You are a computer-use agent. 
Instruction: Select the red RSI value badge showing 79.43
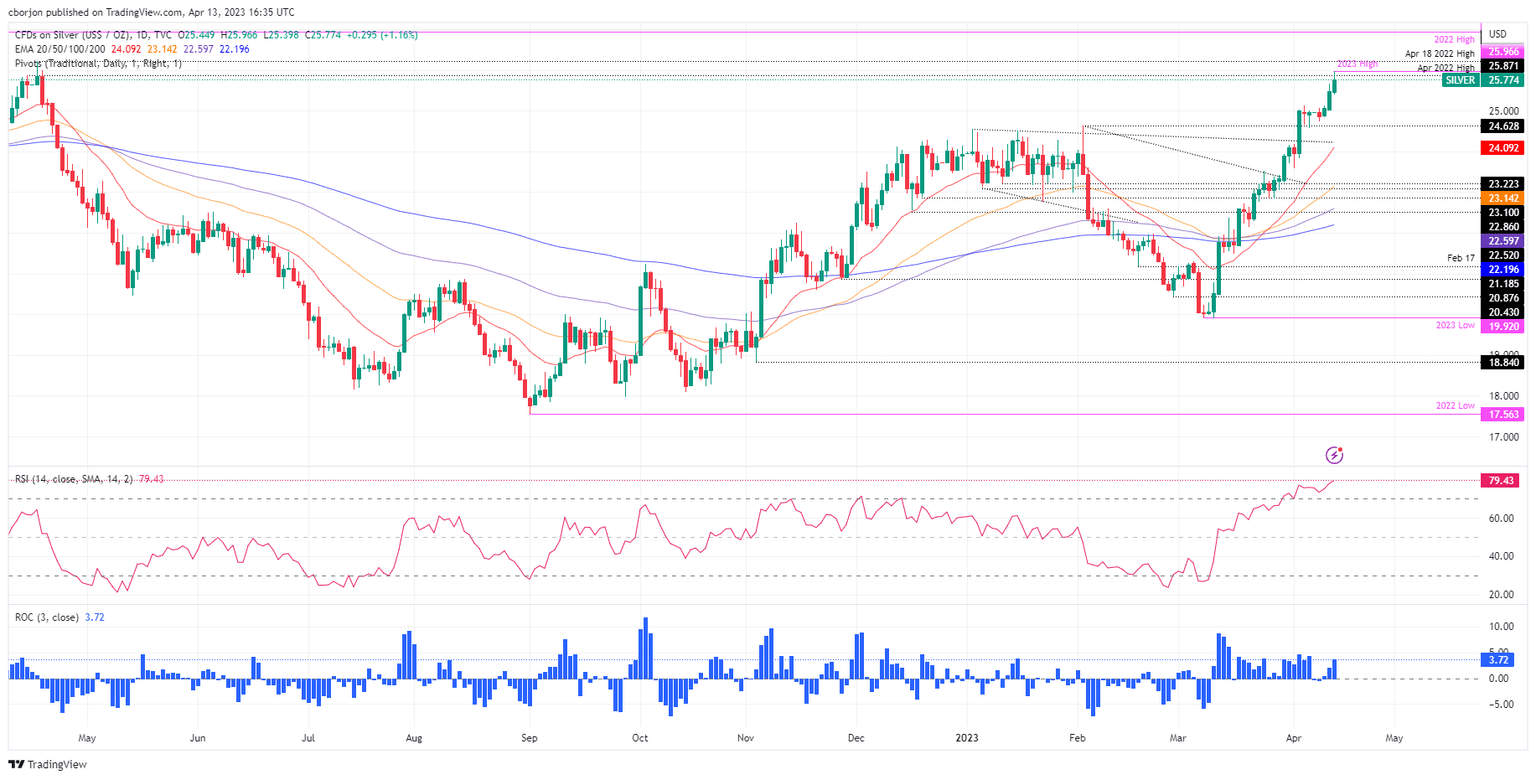[1502, 481]
